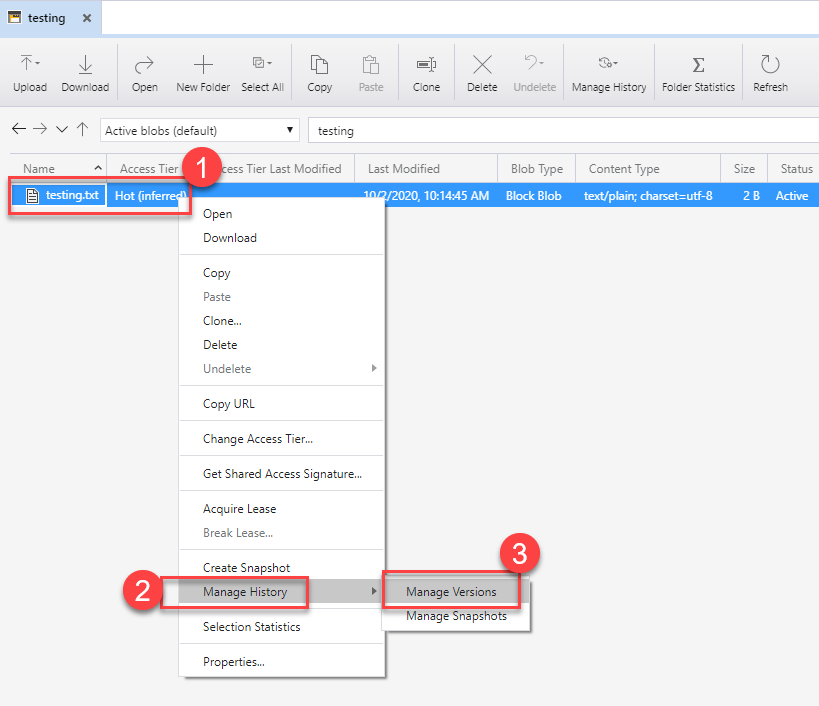Click the navigate up arrow
This screenshot has width=819, height=706.
click(x=82, y=130)
